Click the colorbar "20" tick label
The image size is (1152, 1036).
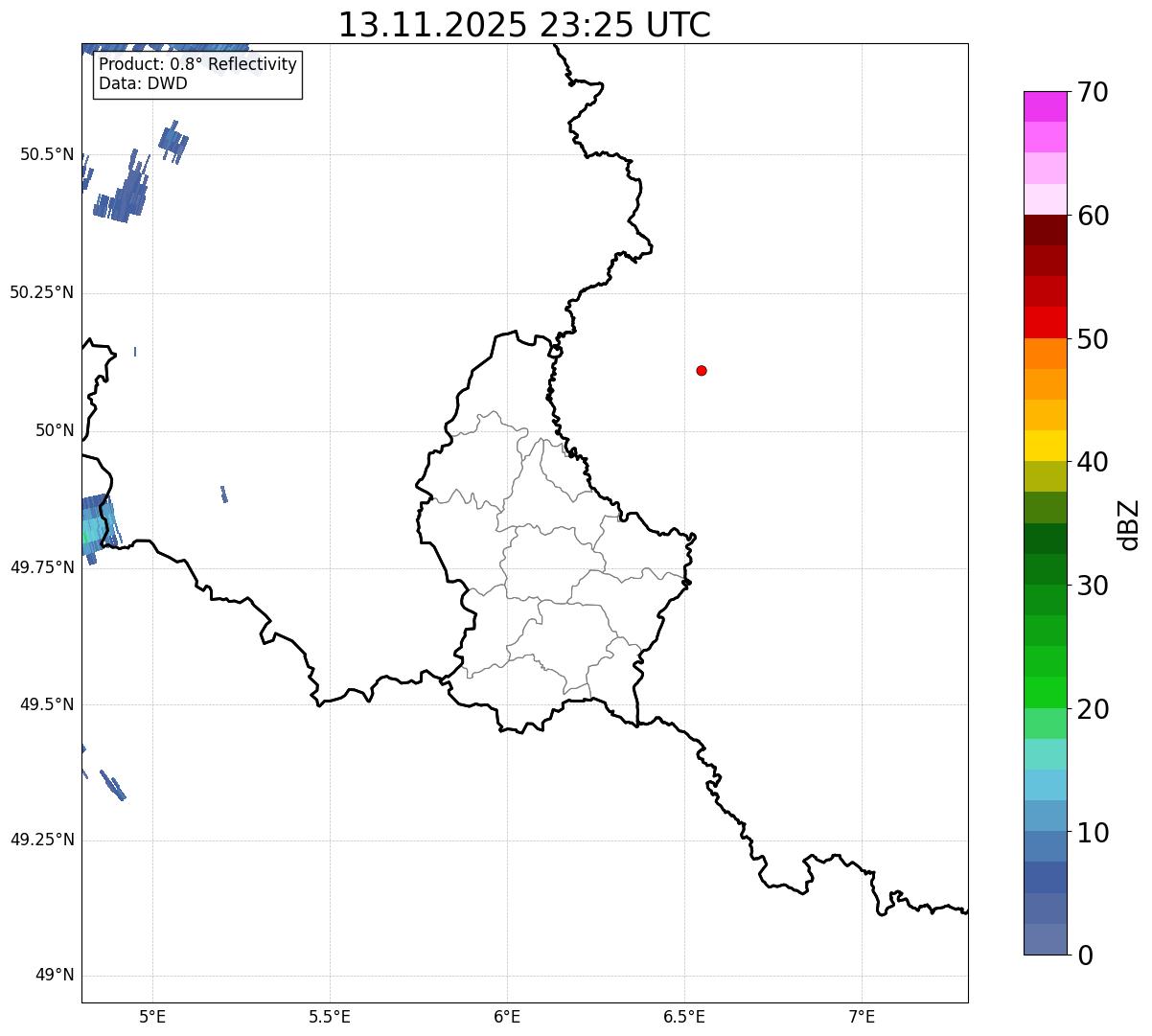pyautogui.click(x=1093, y=709)
